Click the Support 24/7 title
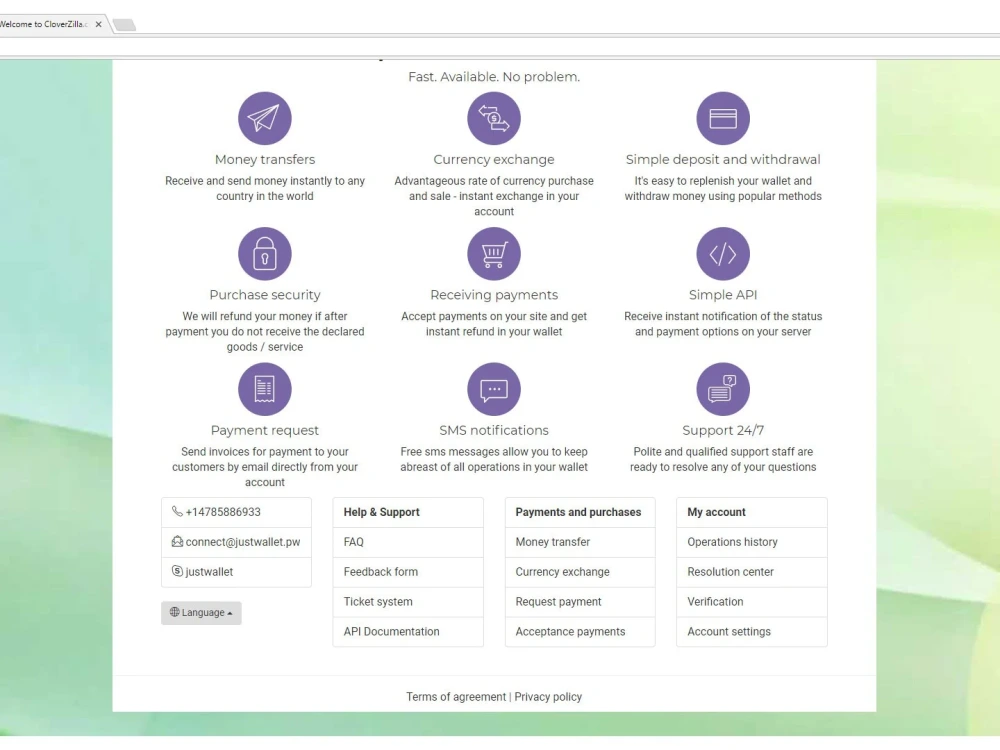The image size is (1000, 750). click(x=723, y=430)
